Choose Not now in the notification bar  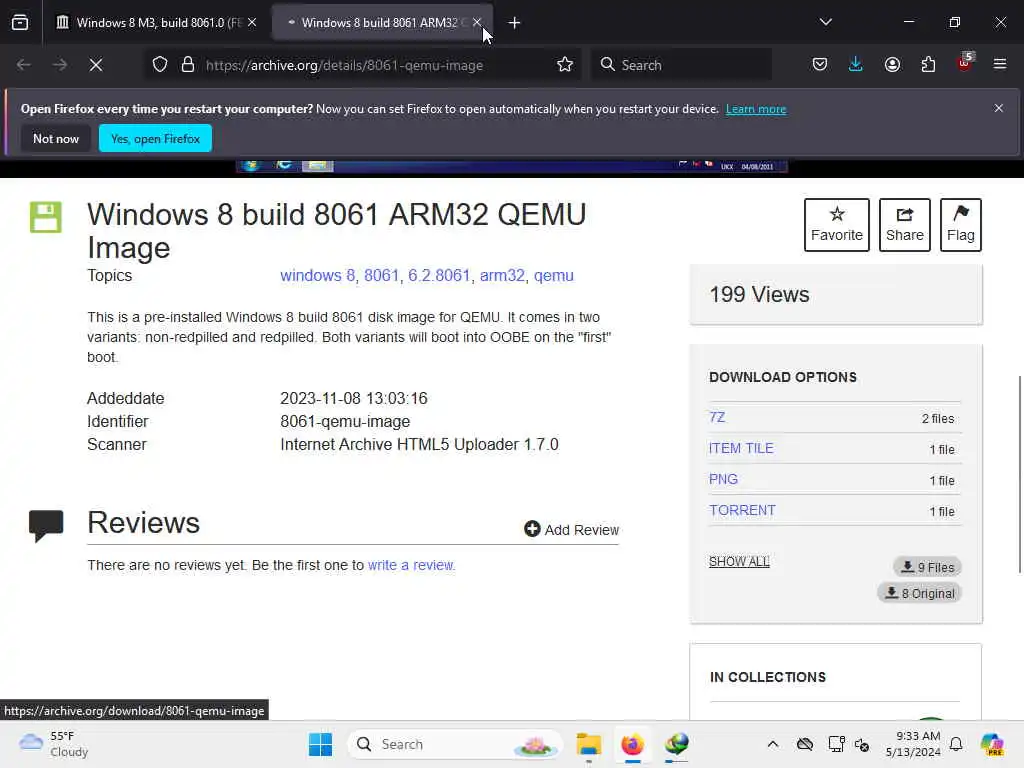[x=56, y=138]
